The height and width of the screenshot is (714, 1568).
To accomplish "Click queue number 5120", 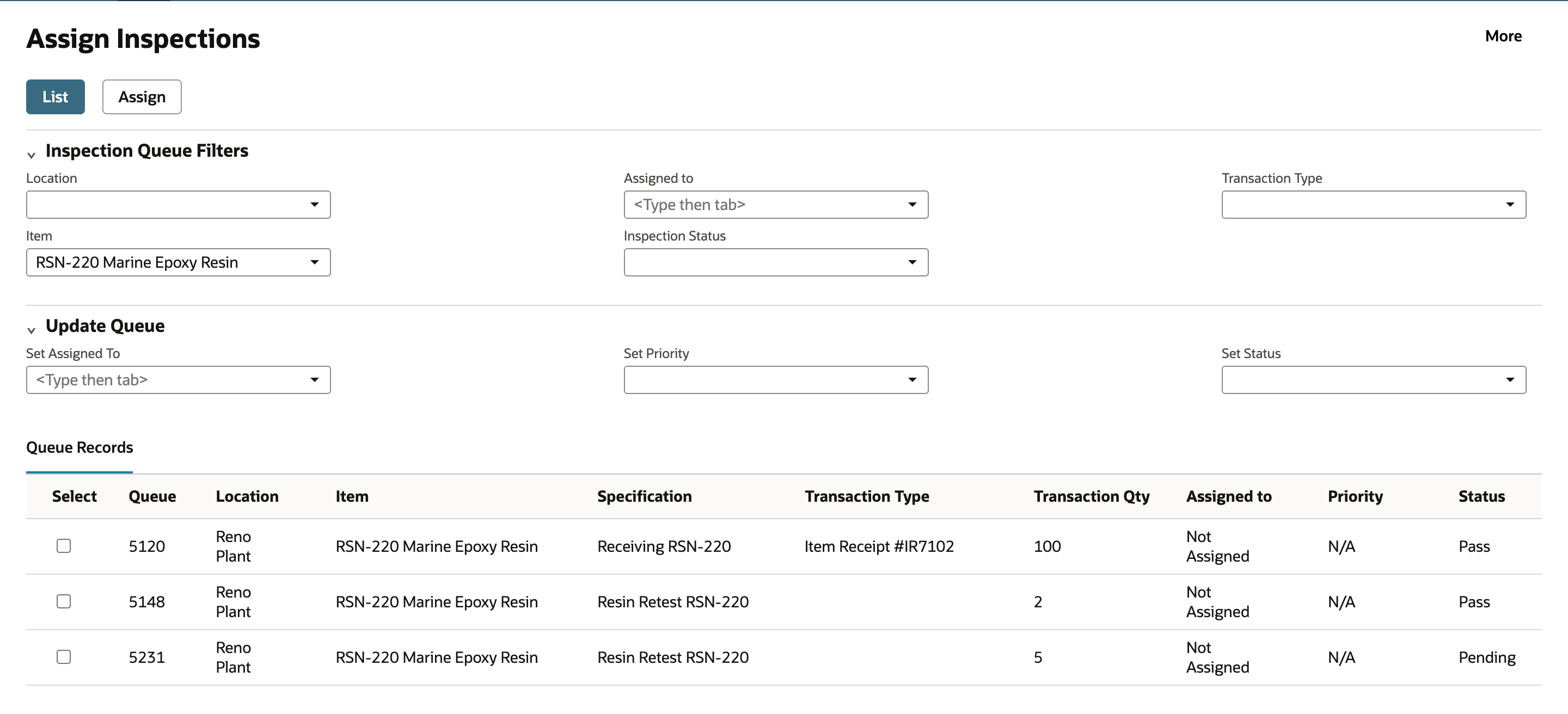I will [146, 546].
